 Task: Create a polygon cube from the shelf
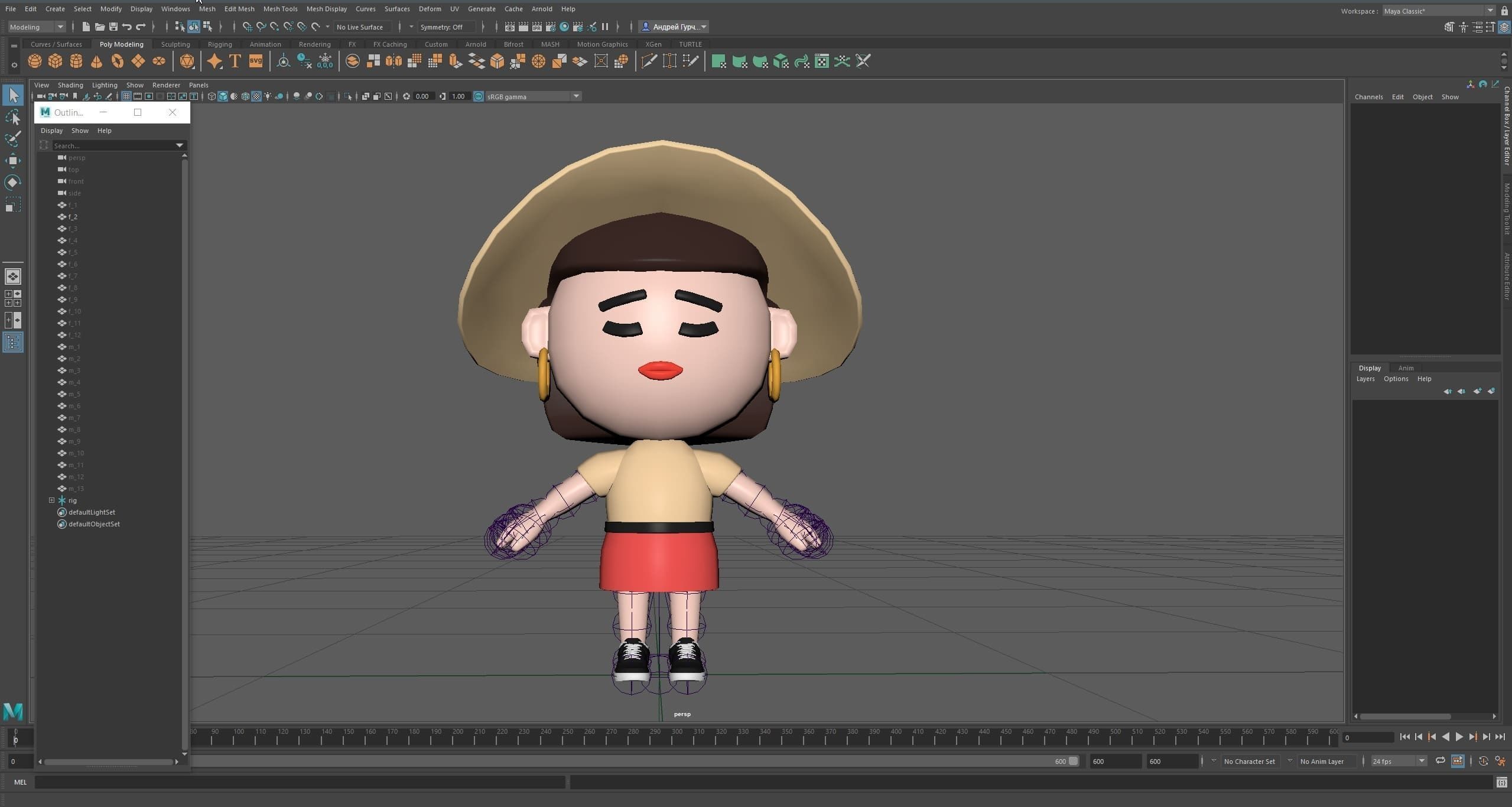[56, 61]
